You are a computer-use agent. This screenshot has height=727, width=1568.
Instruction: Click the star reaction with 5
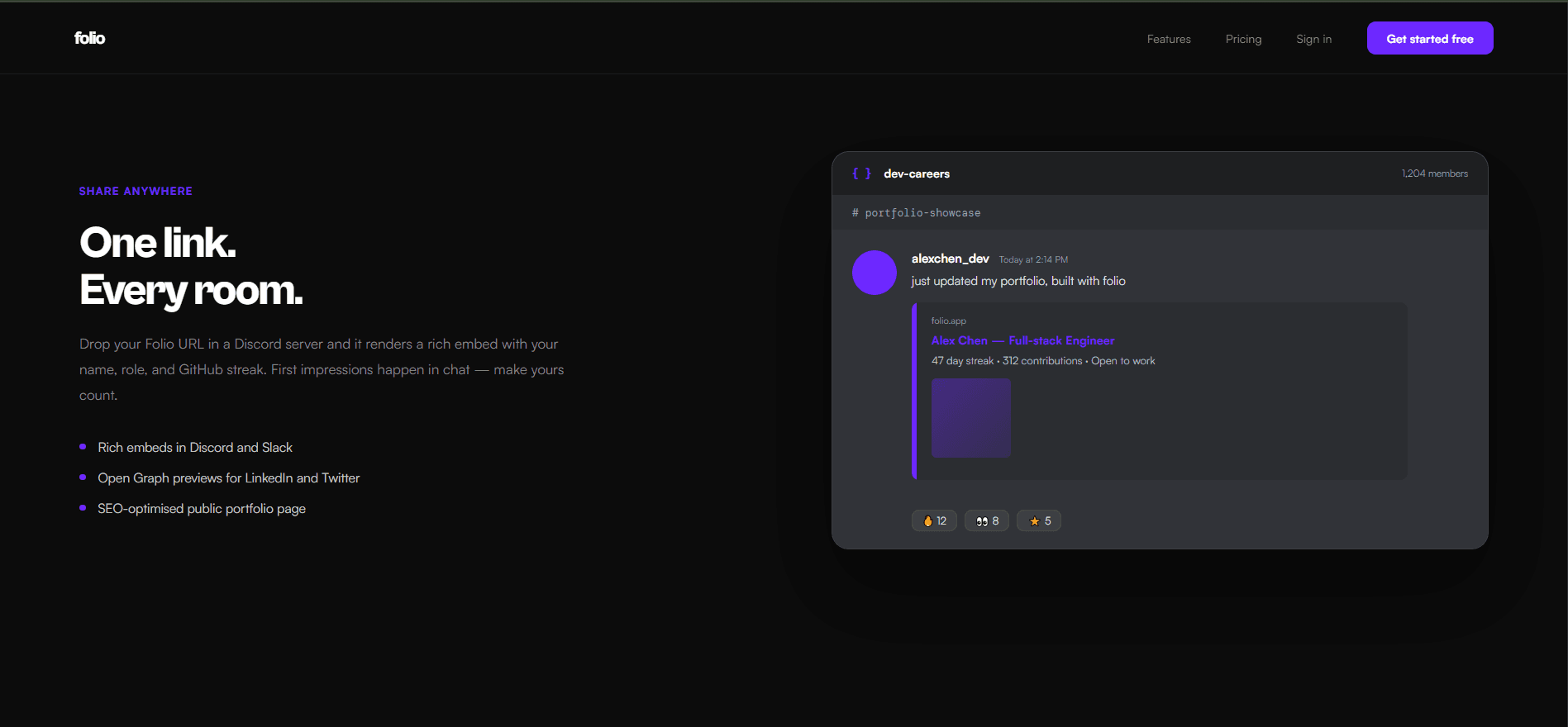1039,520
